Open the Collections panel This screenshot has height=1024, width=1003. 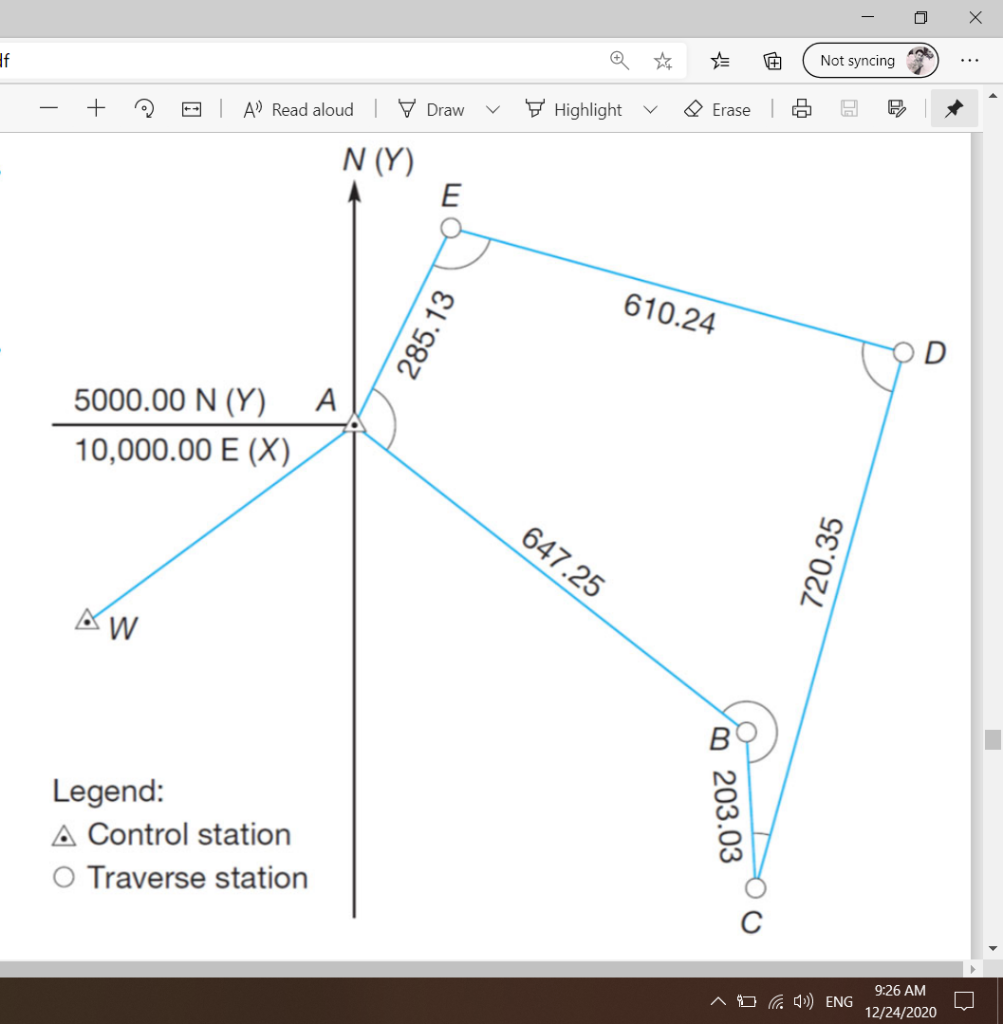pyautogui.click(x=771, y=60)
